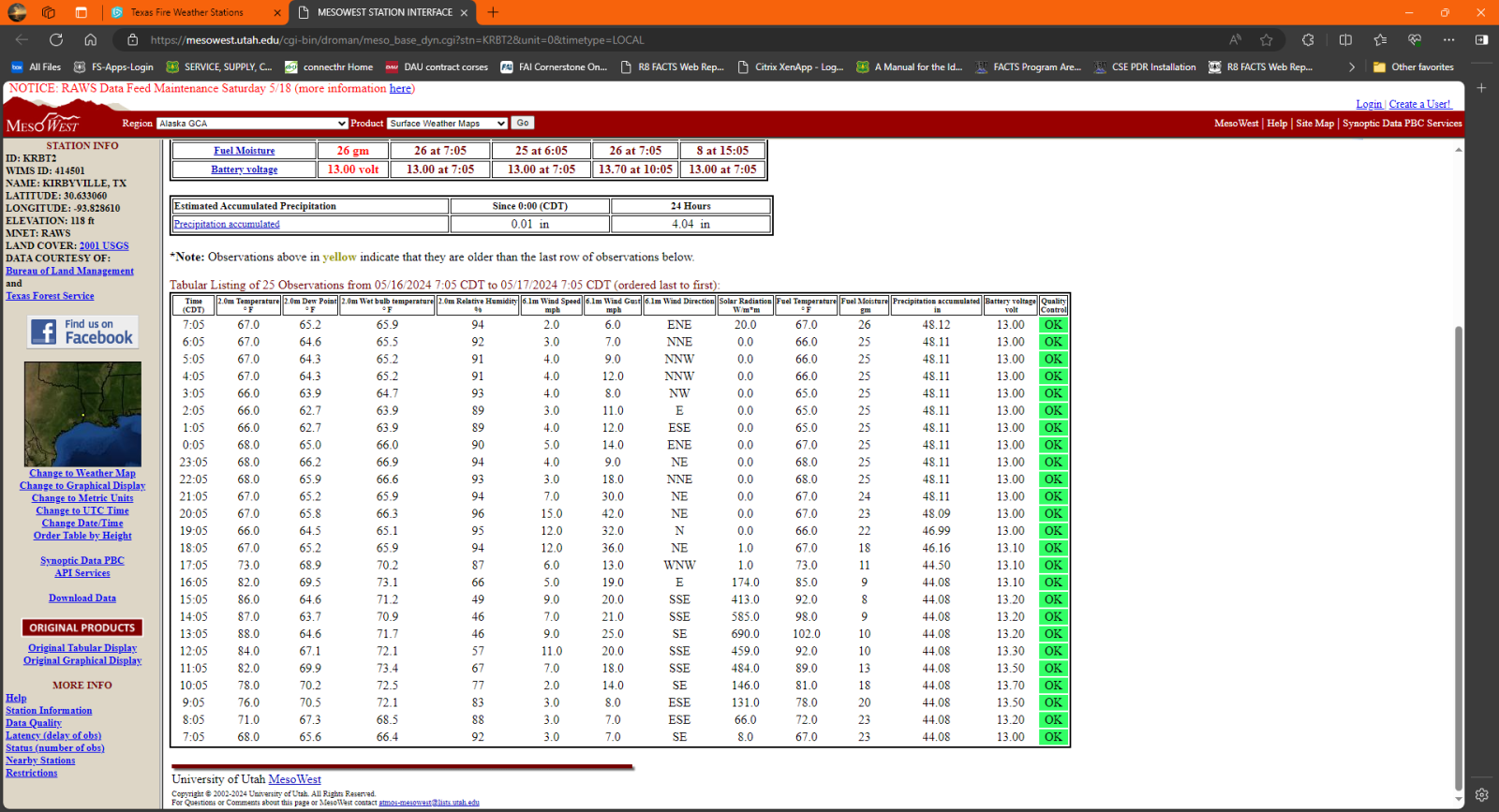The width and height of the screenshot is (1499, 812).
Task: Open favorites list icon
Action: (x=1380, y=39)
